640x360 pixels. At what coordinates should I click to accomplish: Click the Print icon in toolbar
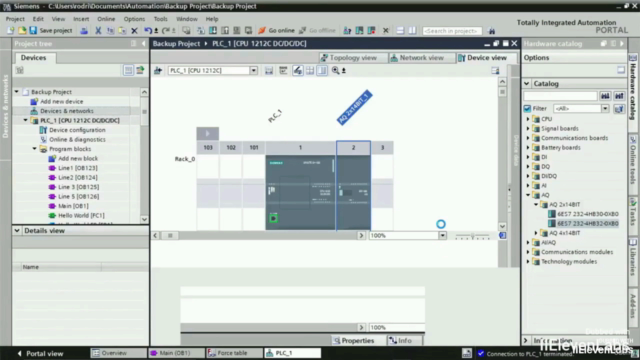(84, 31)
